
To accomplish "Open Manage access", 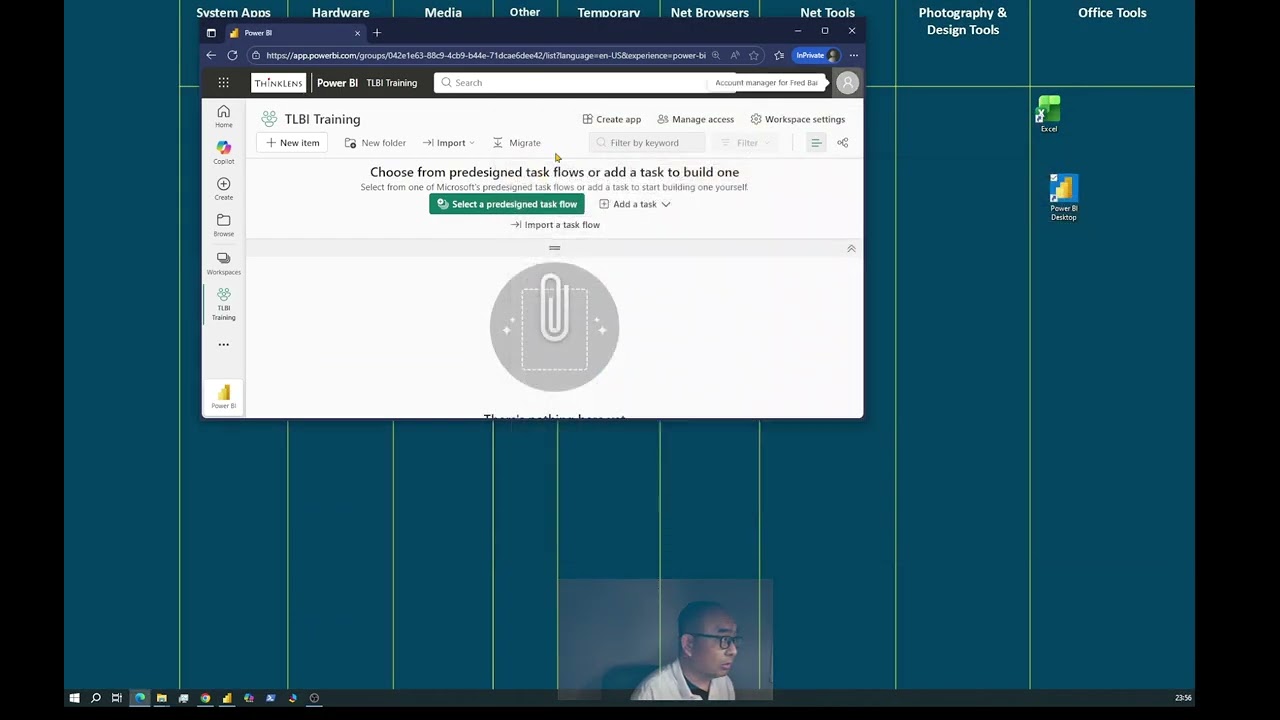I will 695,119.
